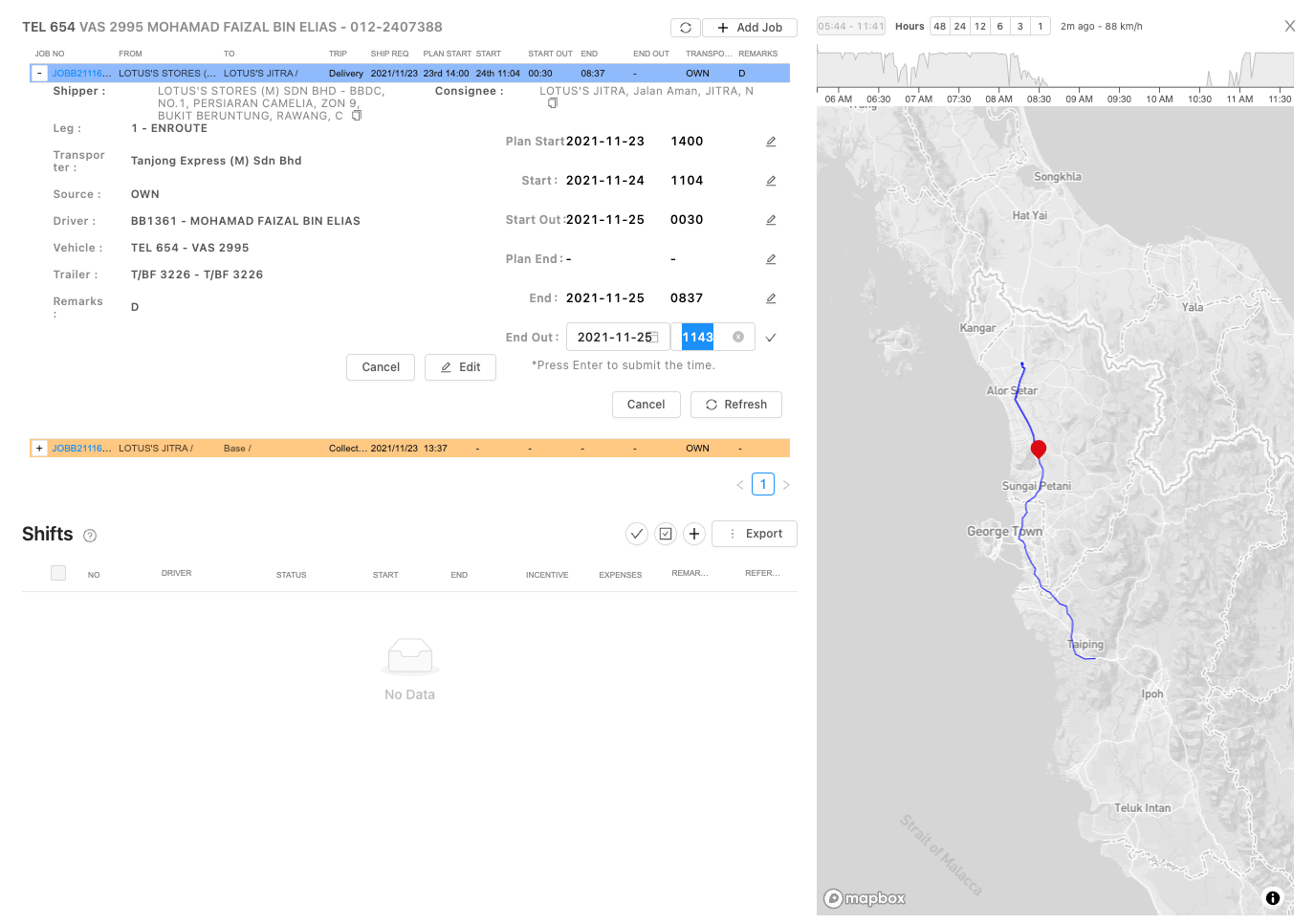Open job link in the orange collection row
The image size is (1315, 924).
click(81, 448)
